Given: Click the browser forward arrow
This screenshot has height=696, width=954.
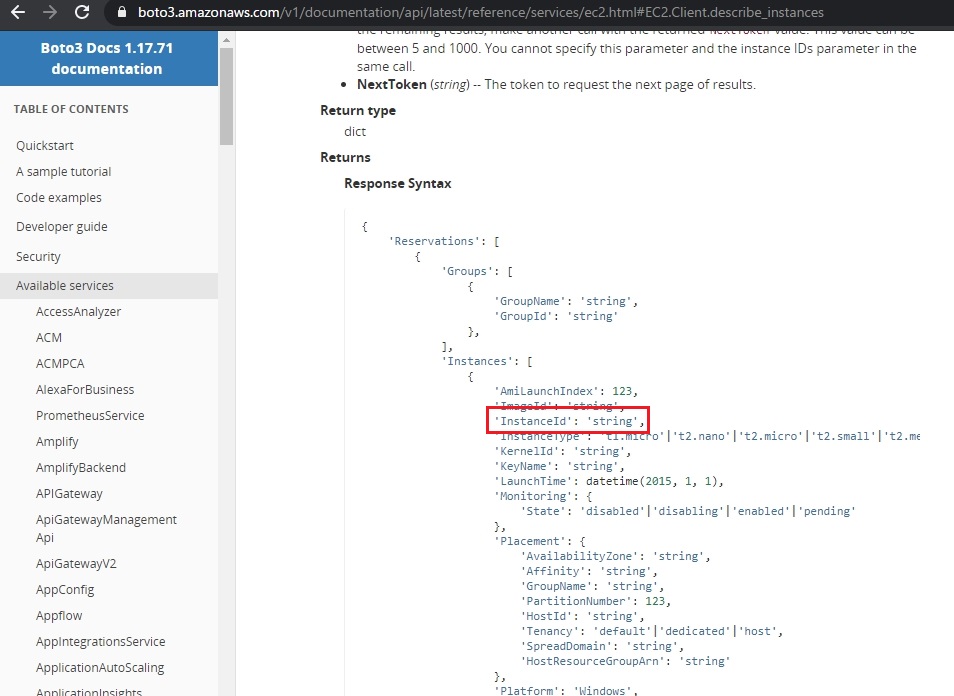Looking at the screenshot, I should [49, 12].
